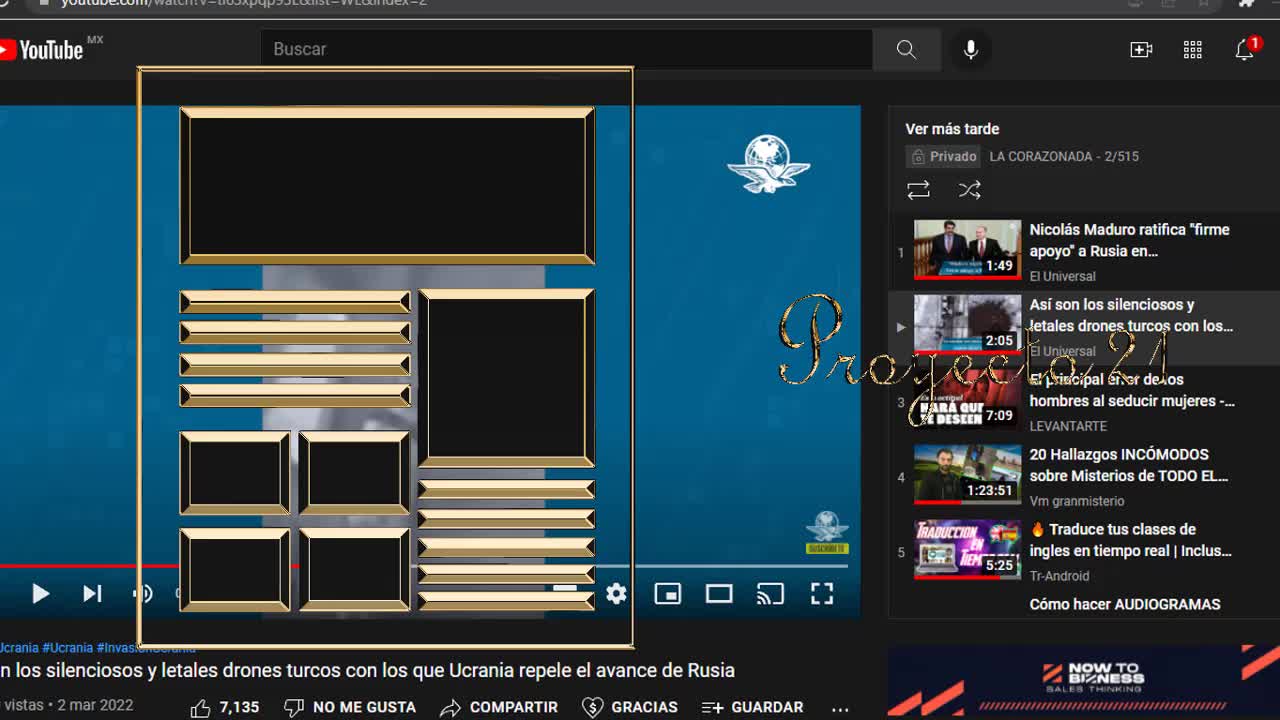Click the Buscar search field
The height and width of the screenshot is (720, 1280).
point(567,49)
